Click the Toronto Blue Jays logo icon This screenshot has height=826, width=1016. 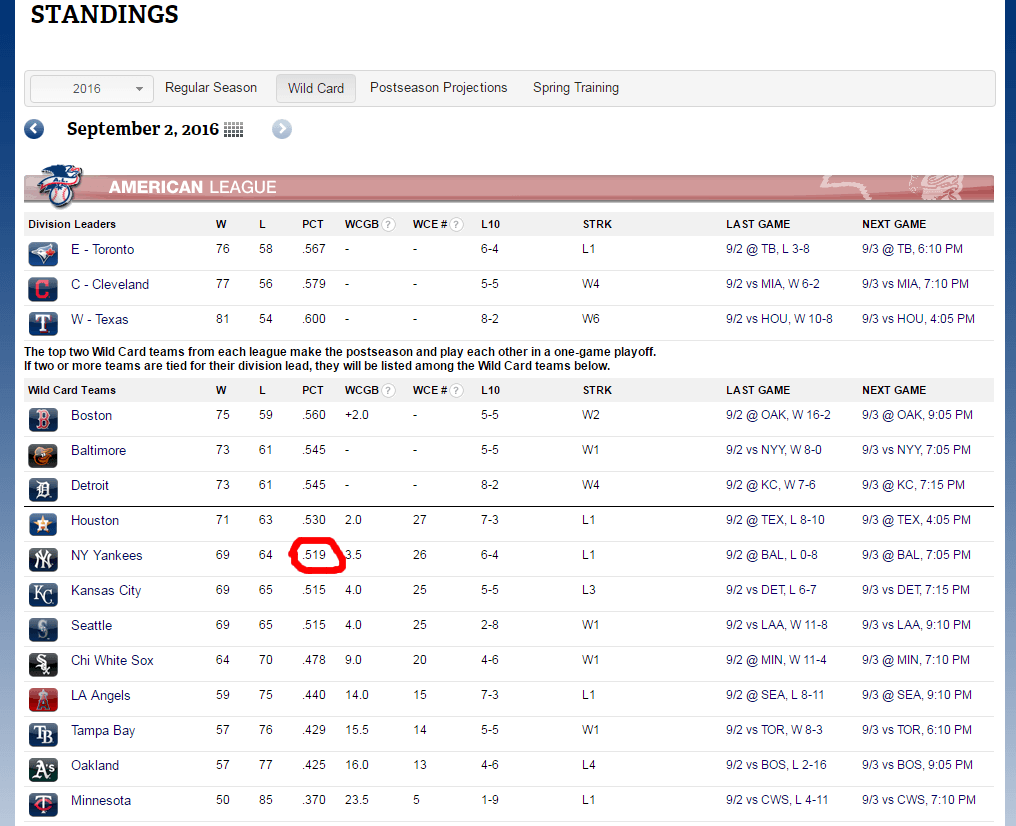point(43,254)
